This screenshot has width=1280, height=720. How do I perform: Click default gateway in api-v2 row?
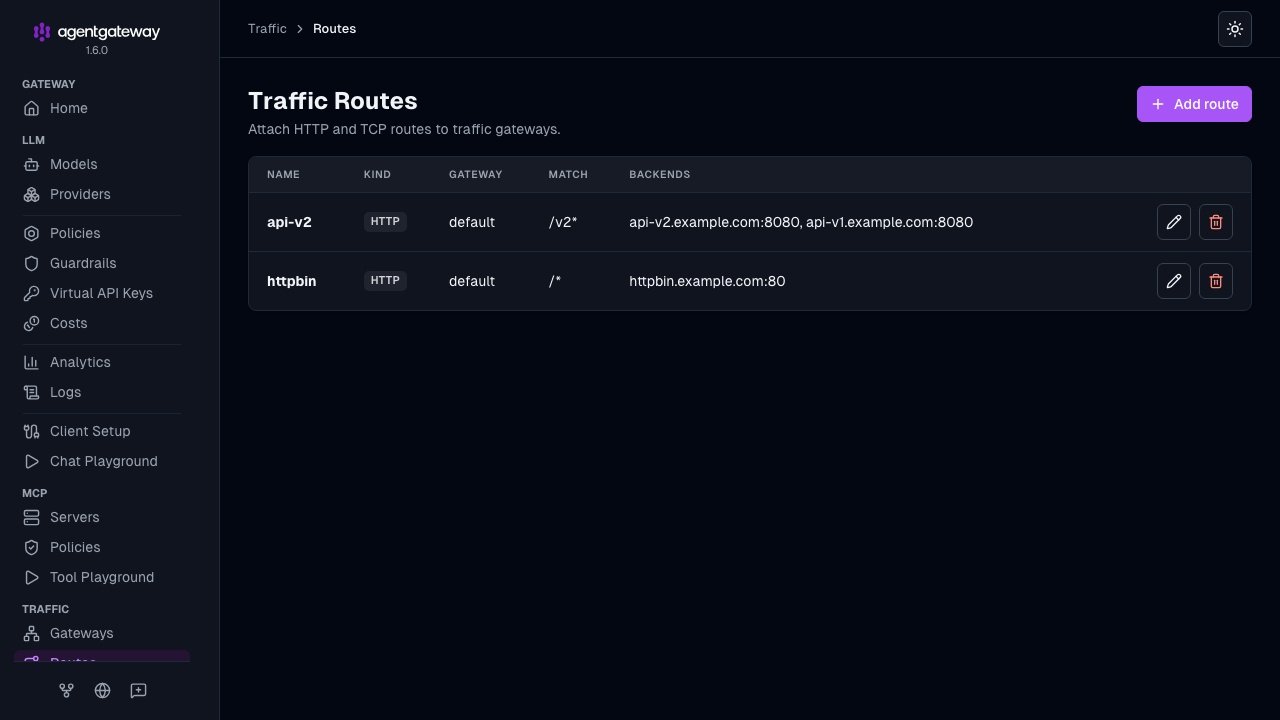click(472, 222)
